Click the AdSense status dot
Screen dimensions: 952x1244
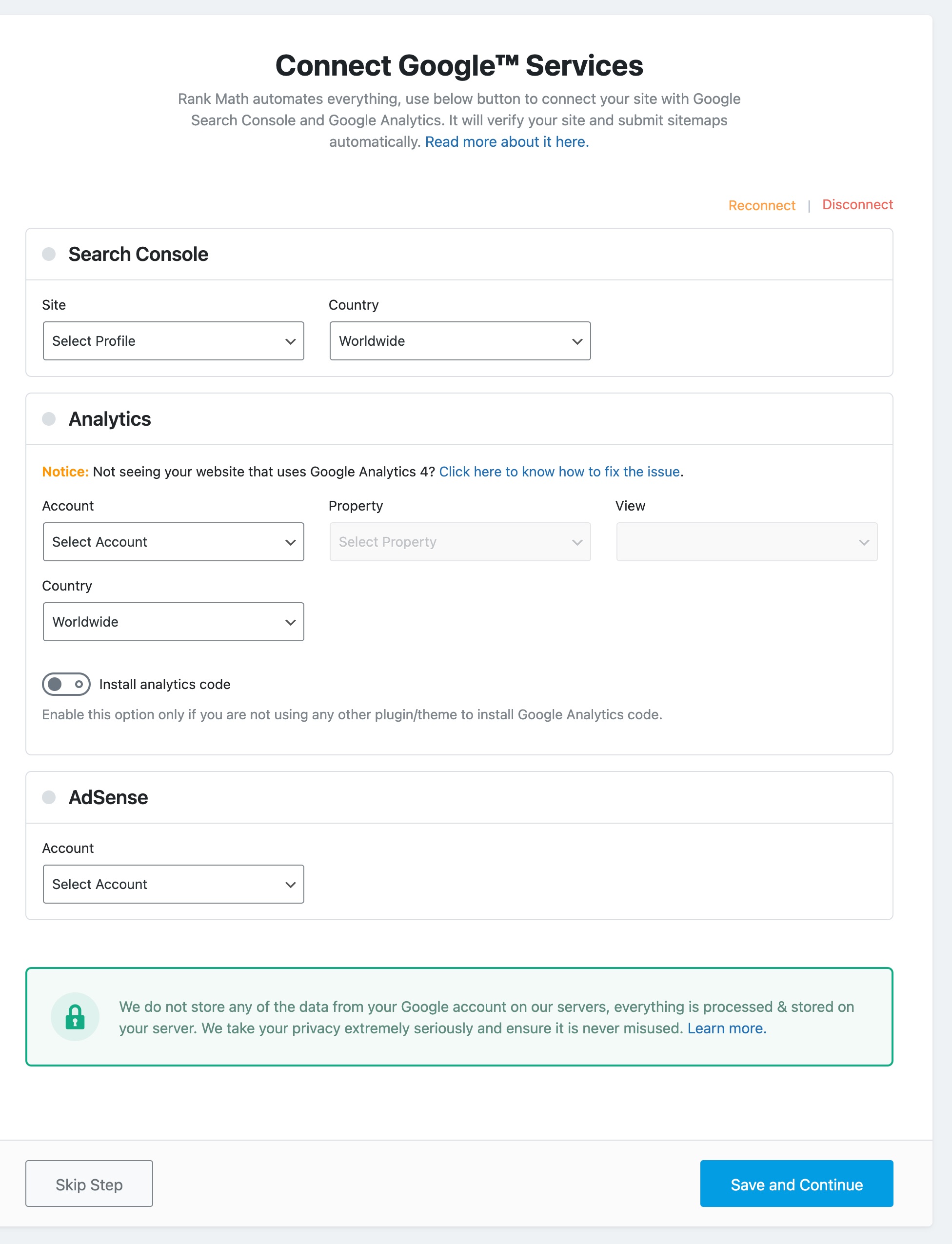pos(49,797)
